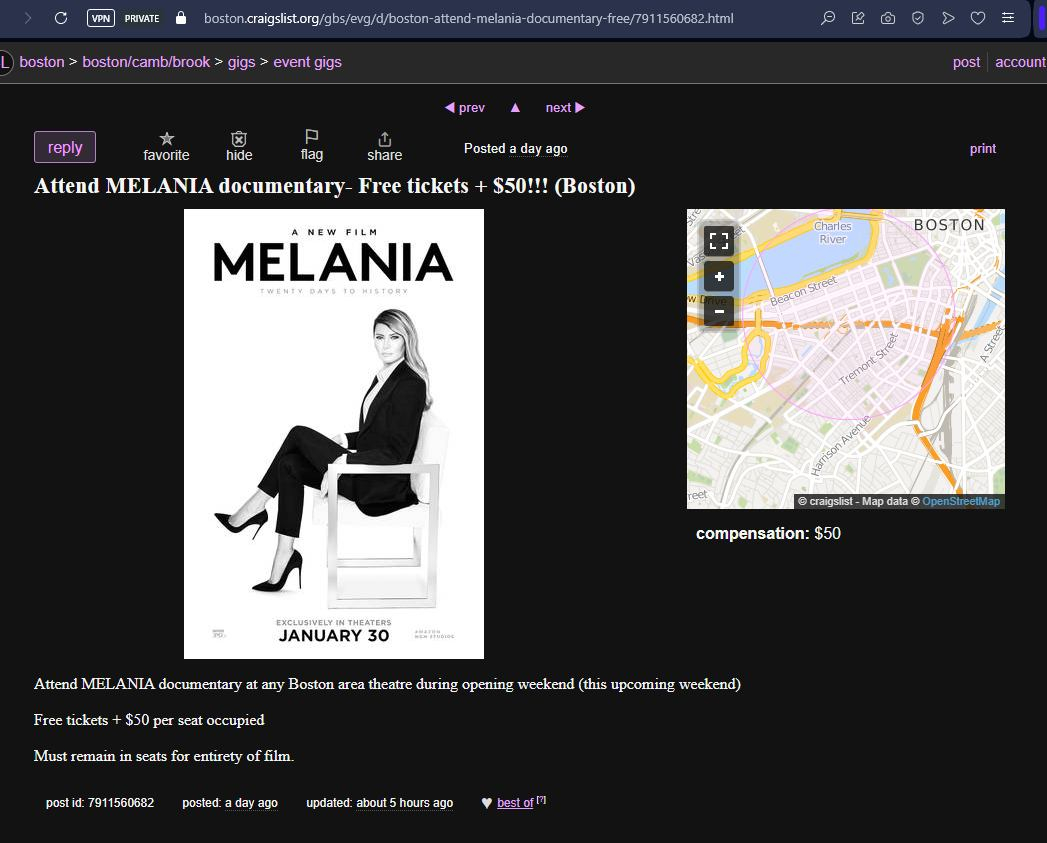
Task: Click the site security lock icon
Action: click(181, 18)
